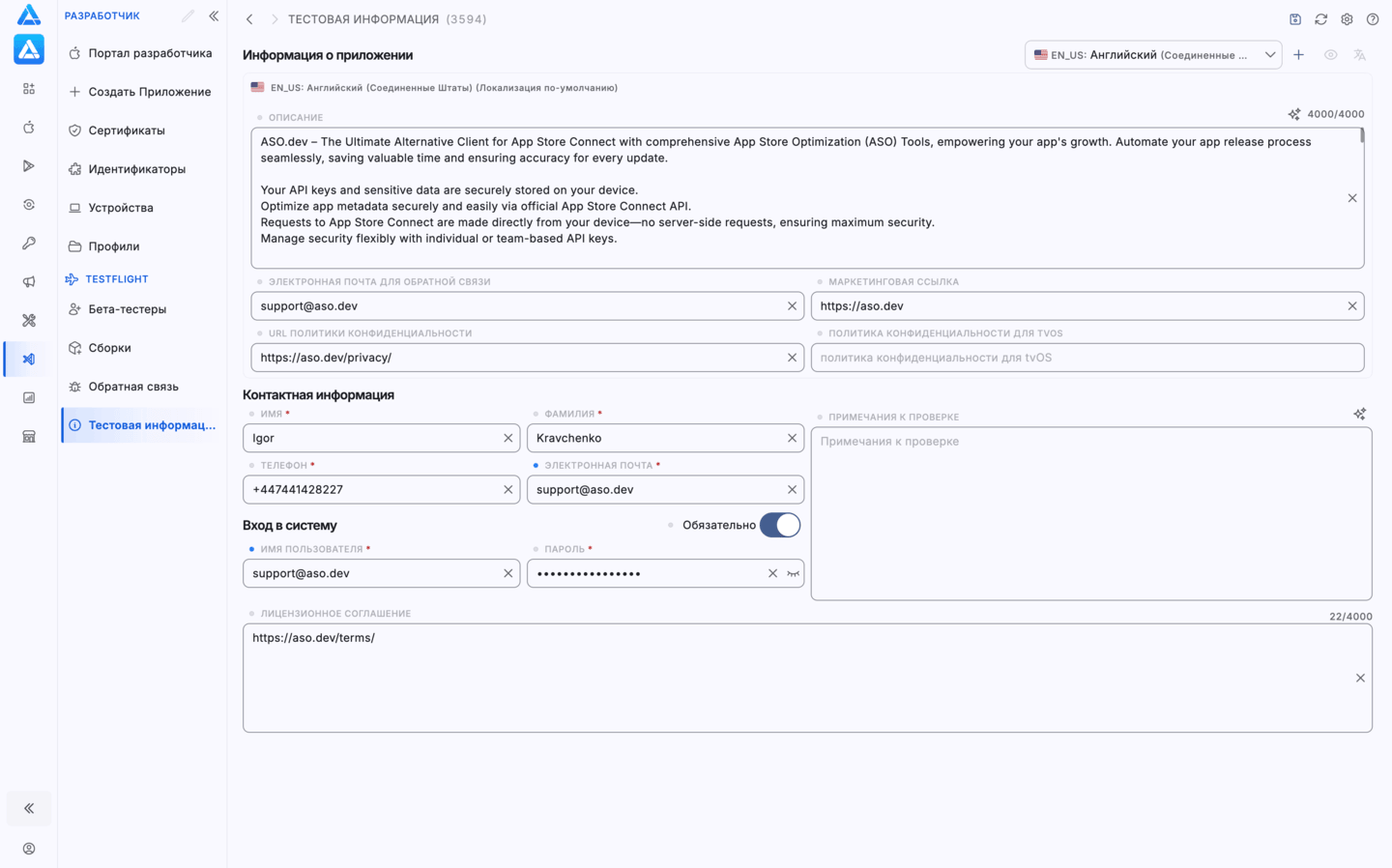Screen dimensions: 1392x868
Task: Show the password with the eye icon
Action: tap(793, 574)
